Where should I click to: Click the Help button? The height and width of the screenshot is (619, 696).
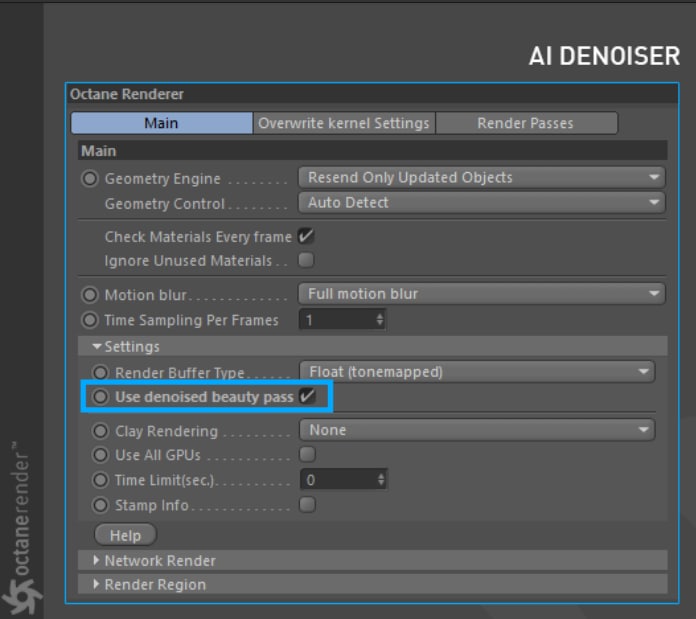(x=126, y=535)
